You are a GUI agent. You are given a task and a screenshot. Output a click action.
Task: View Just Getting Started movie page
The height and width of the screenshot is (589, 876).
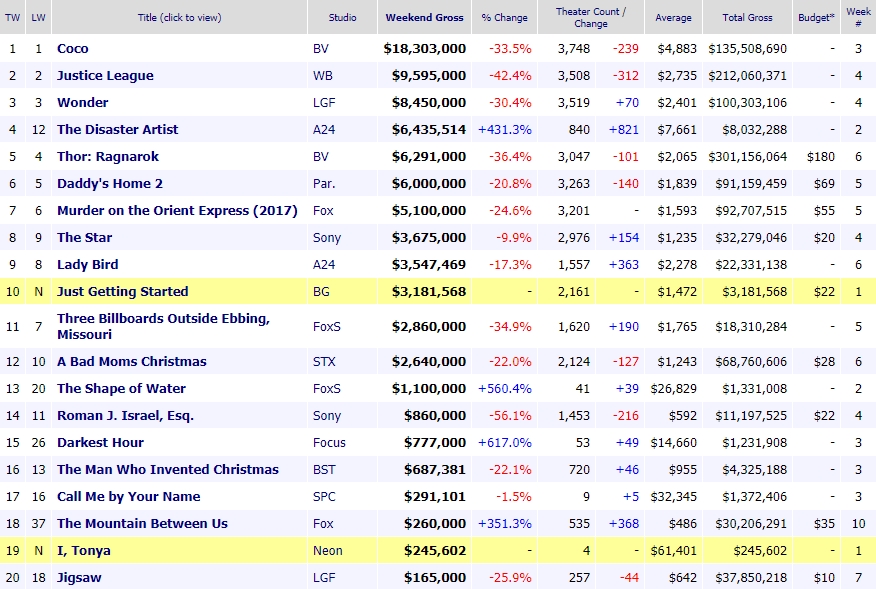click(122, 292)
